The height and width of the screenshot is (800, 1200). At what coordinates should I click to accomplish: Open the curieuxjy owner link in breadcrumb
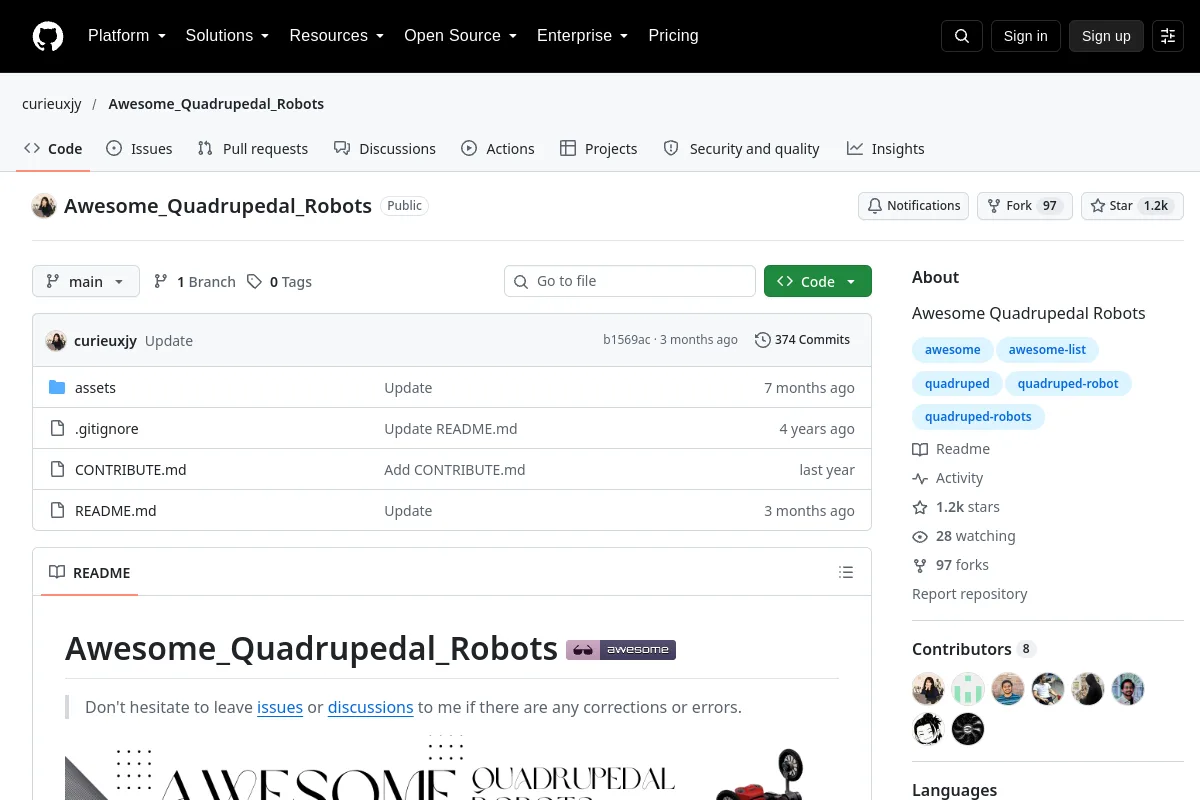coord(52,104)
